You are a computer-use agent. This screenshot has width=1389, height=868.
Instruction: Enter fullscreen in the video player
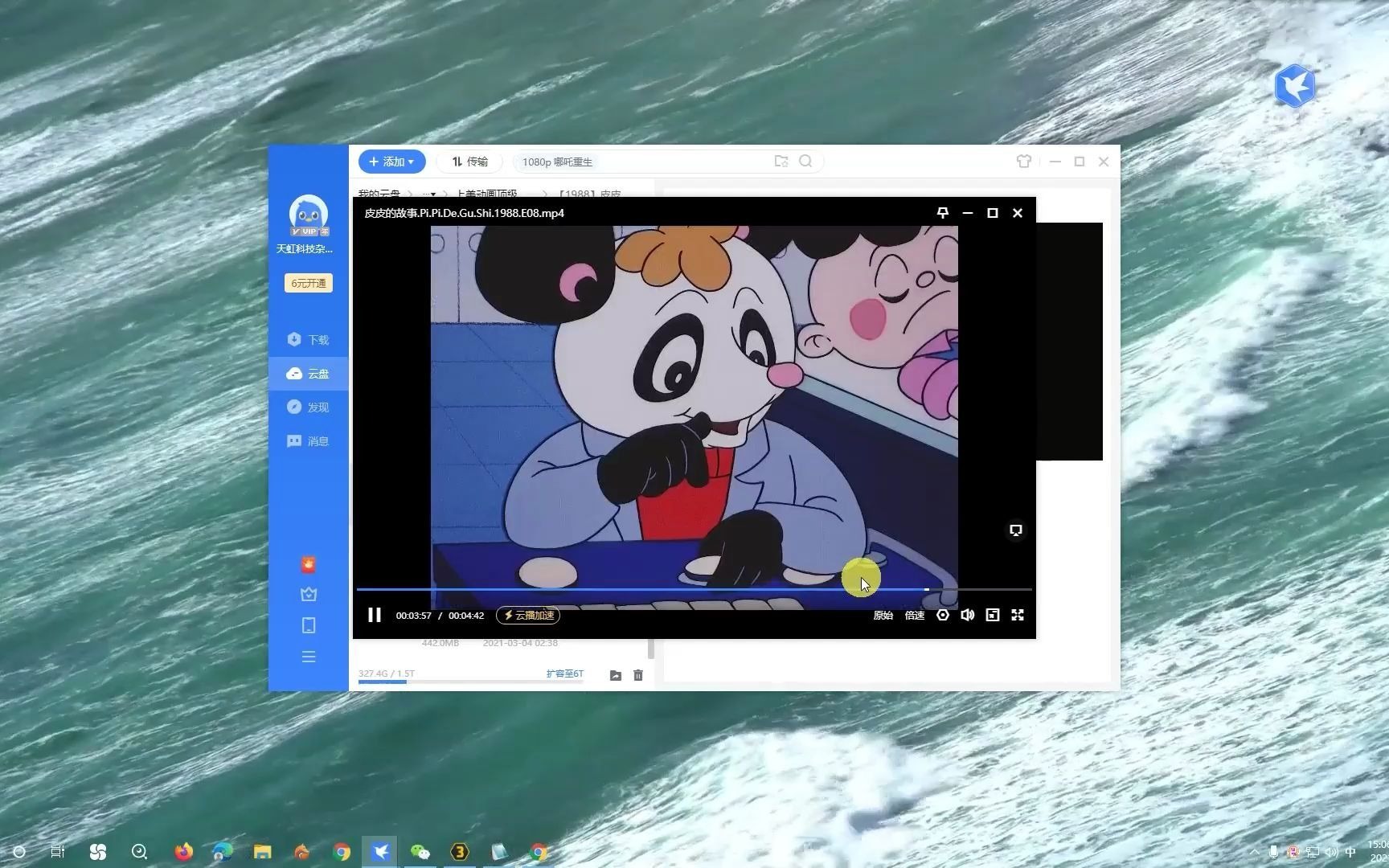click(1018, 615)
